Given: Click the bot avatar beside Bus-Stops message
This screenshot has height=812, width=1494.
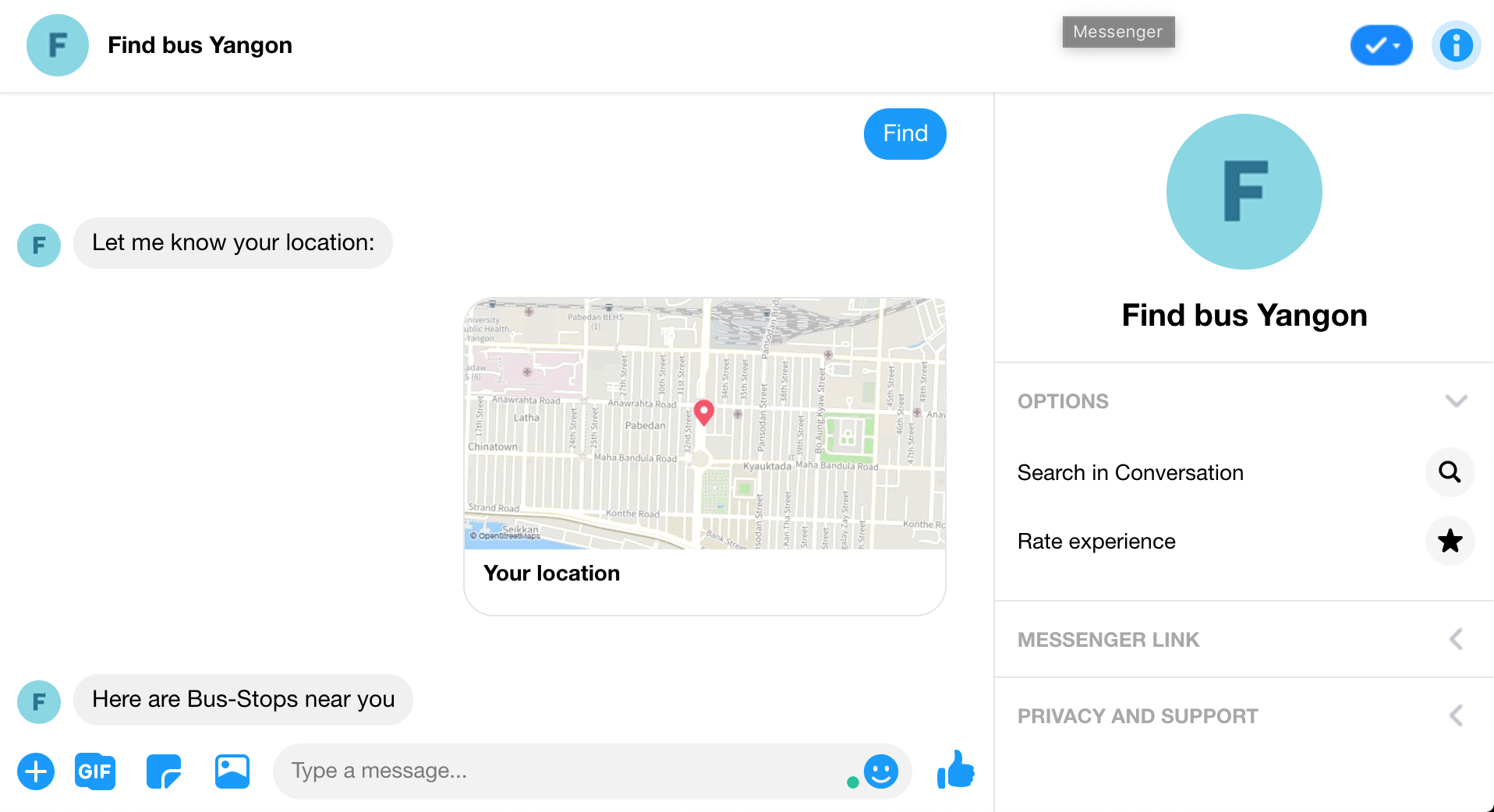Looking at the screenshot, I should click(x=39, y=702).
